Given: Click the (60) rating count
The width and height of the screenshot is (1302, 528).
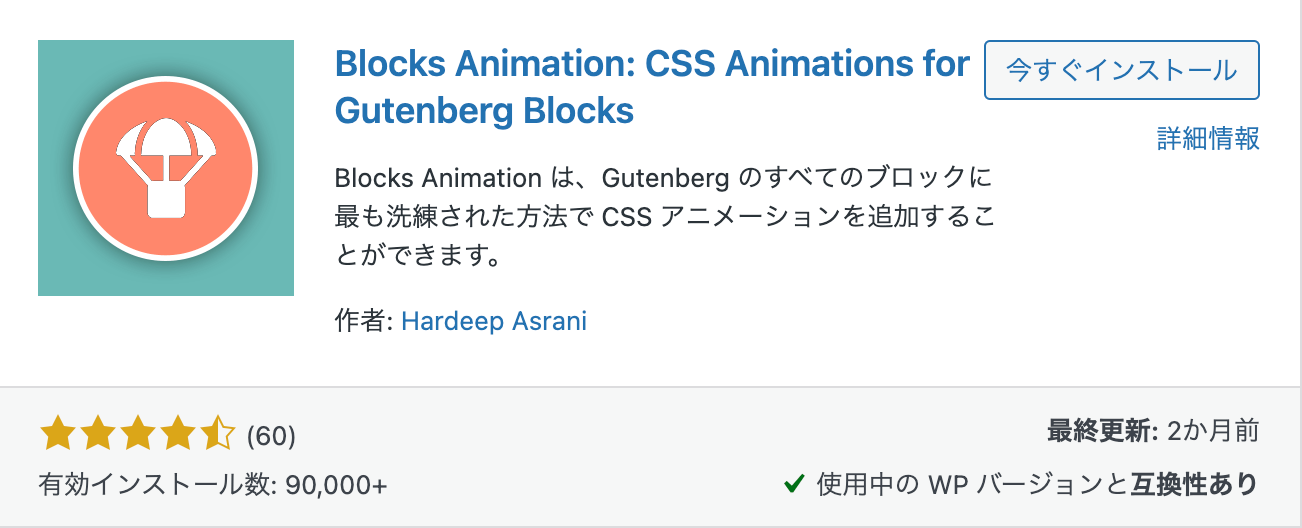Looking at the screenshot, I should click(x=271, y=436).
